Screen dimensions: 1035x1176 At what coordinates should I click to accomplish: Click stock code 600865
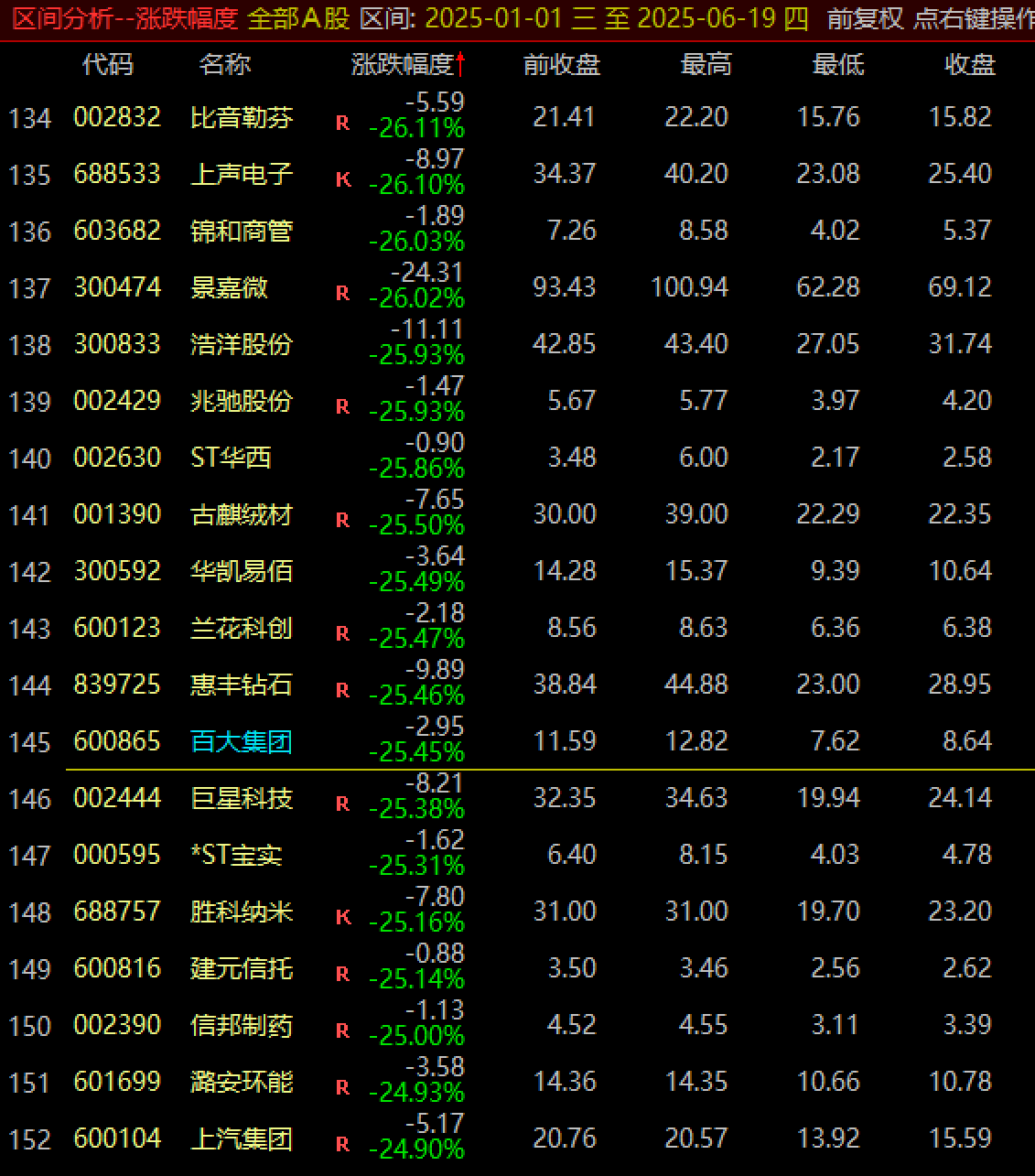point(117,741)
